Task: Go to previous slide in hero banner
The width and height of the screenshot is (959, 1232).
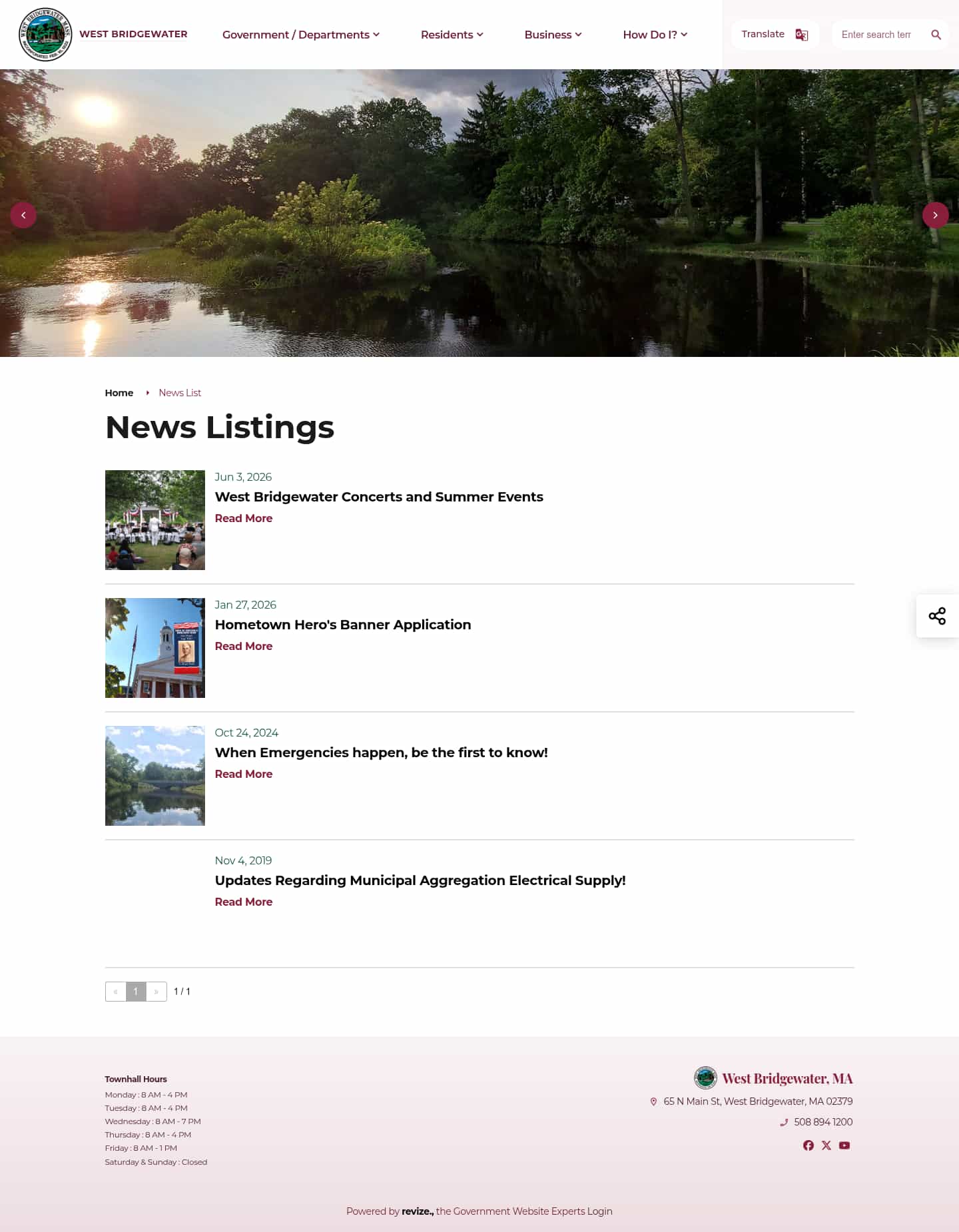Action: click(23, 215)
